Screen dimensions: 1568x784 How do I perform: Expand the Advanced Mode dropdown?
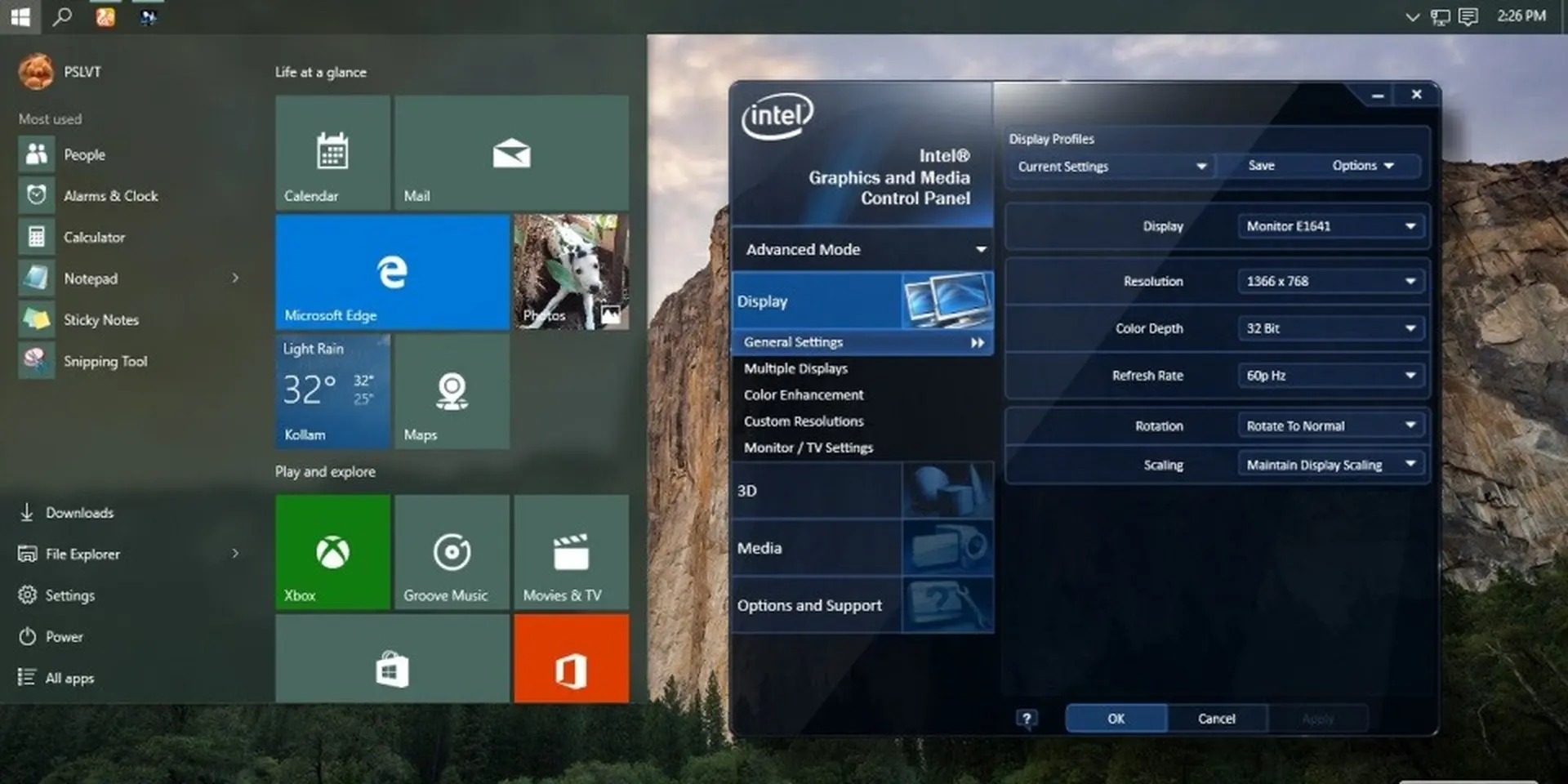click(862, 249)
